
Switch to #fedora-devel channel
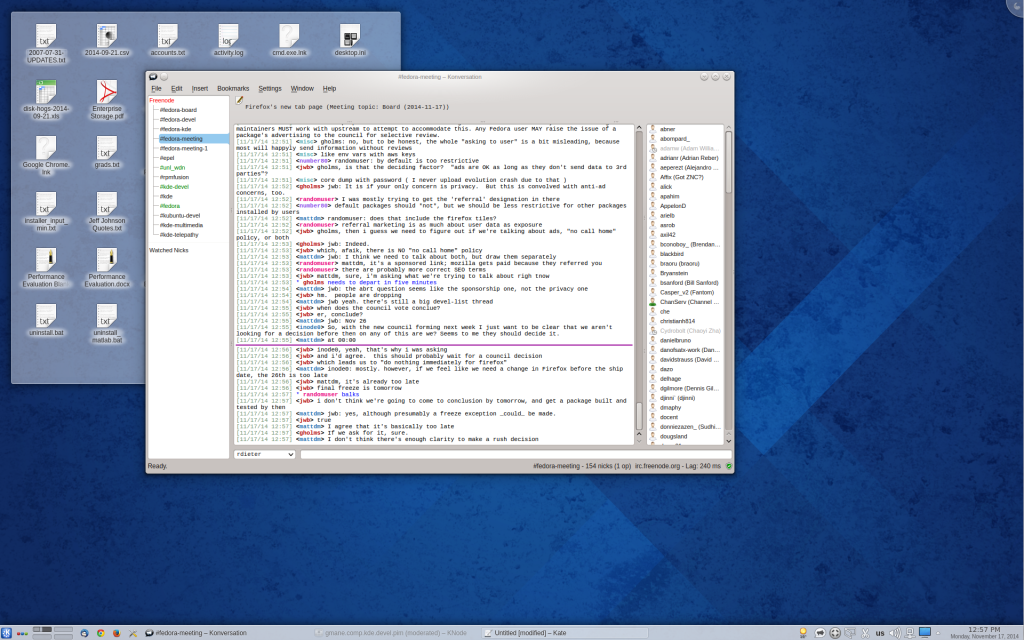(177, 119)
